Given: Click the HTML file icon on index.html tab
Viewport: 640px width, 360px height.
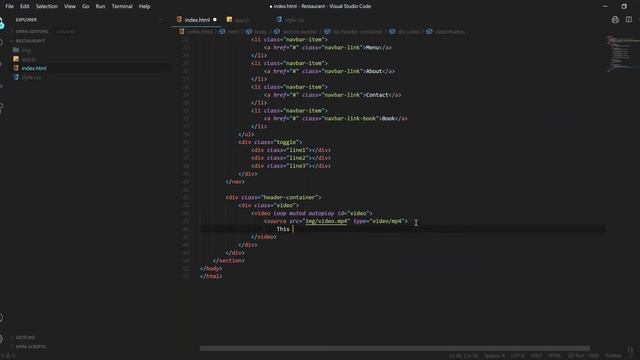Looking at the screenshot, I should pos(179,20).
